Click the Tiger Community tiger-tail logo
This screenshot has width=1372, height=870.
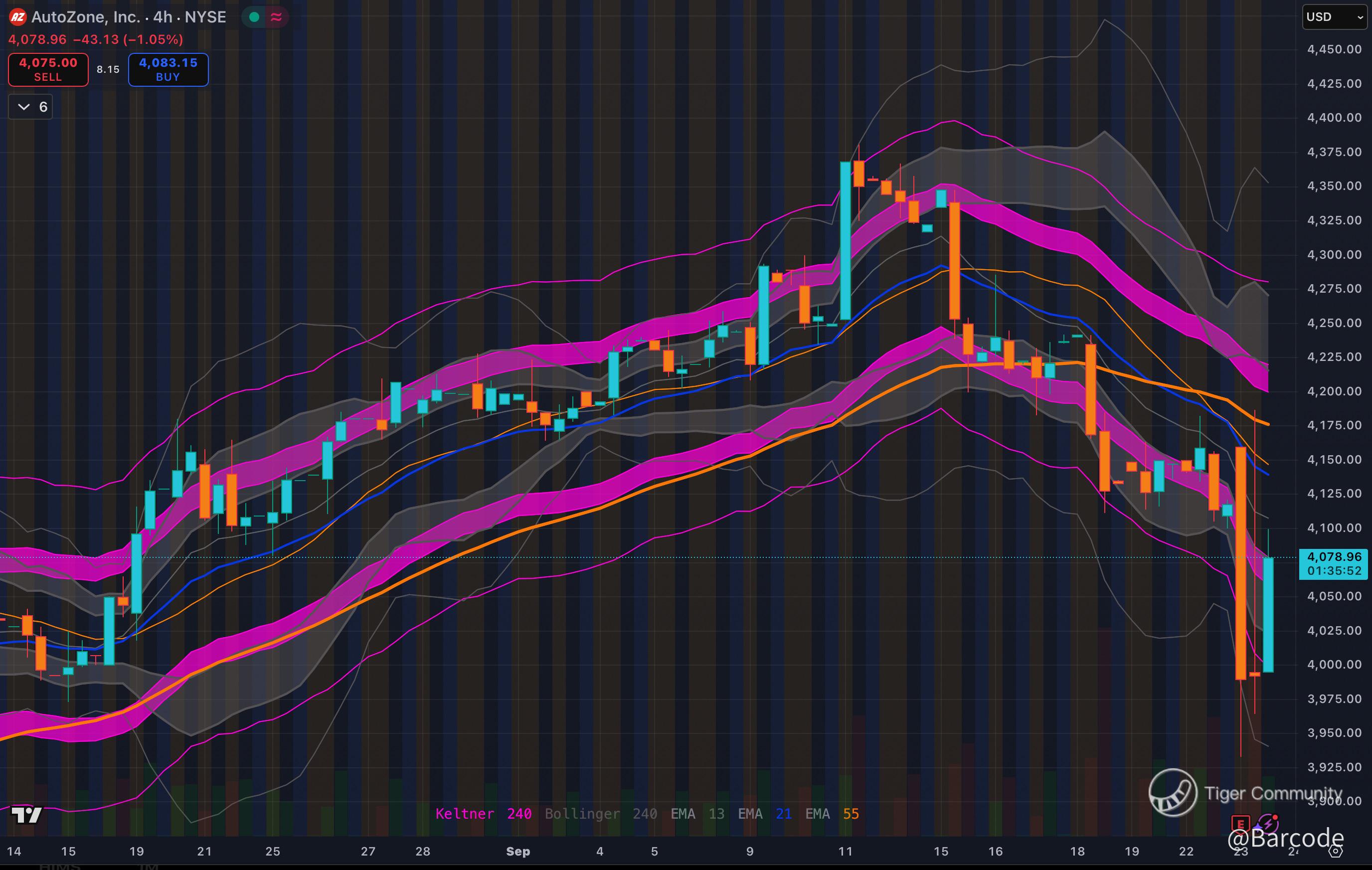click(1172, 793)
